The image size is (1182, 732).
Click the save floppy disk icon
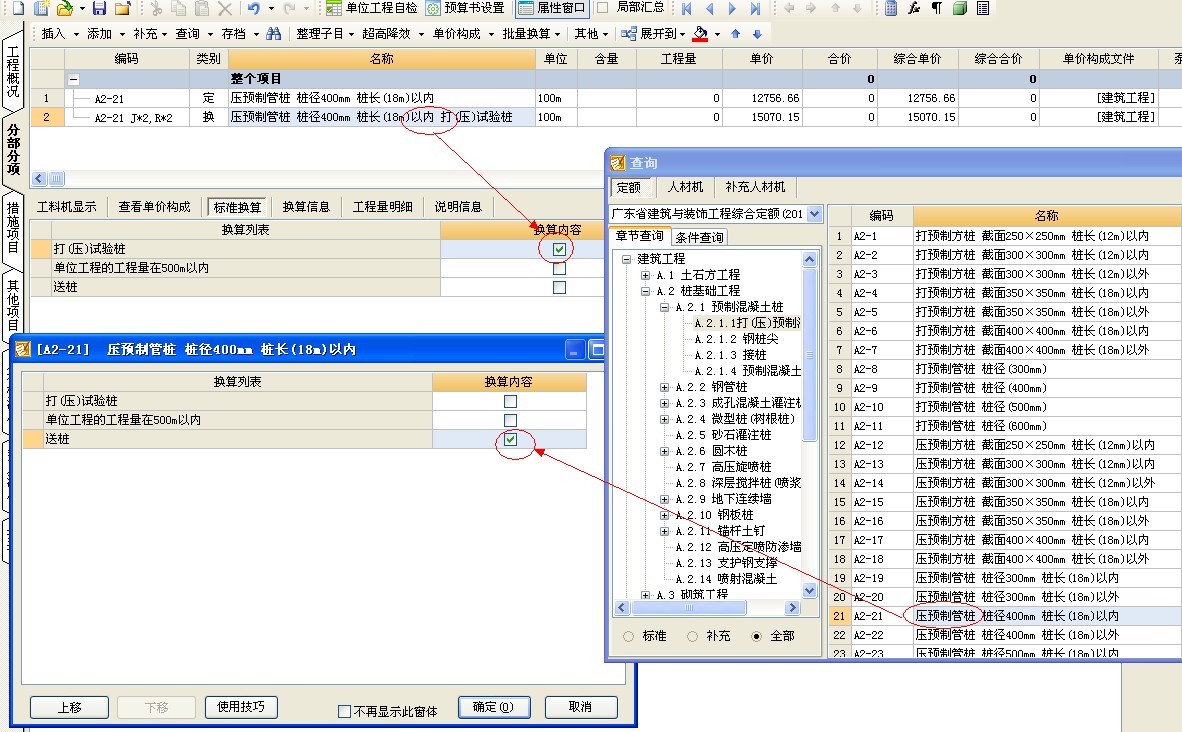[x=100, y=8]
